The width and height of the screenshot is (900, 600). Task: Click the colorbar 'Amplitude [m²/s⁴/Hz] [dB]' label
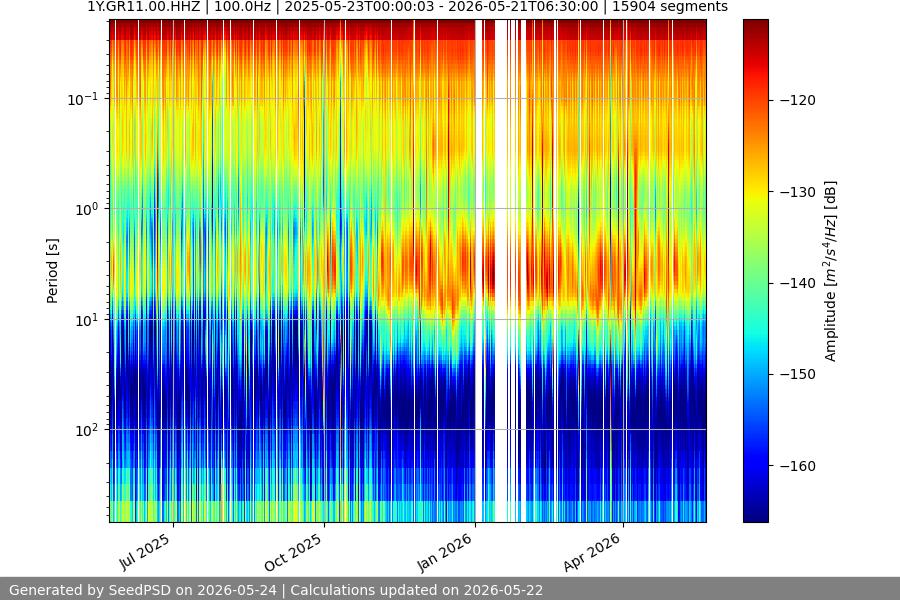click(831, 271)
